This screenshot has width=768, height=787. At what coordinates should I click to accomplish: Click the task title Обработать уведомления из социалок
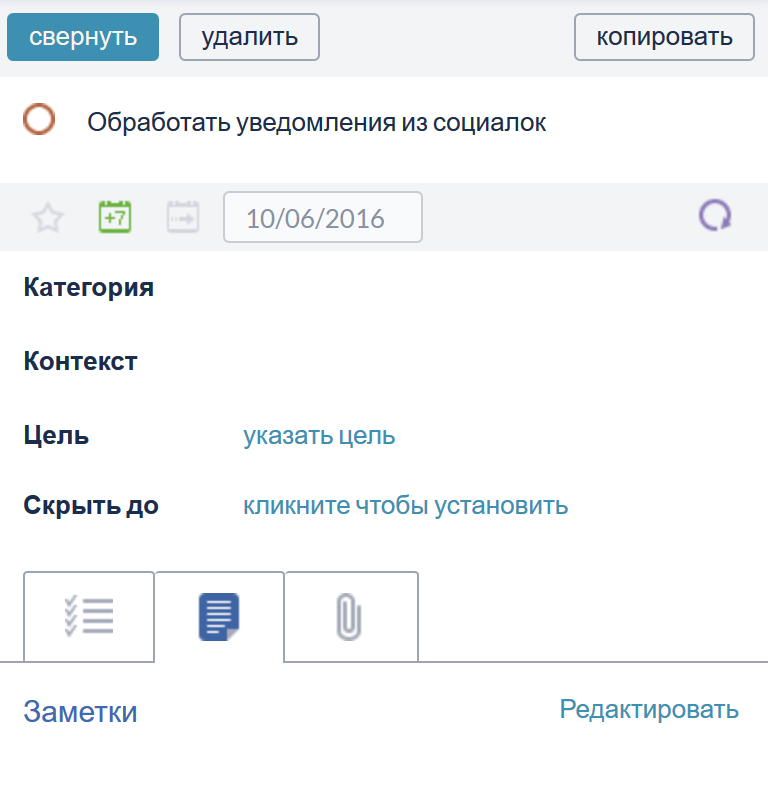point(317,122)
